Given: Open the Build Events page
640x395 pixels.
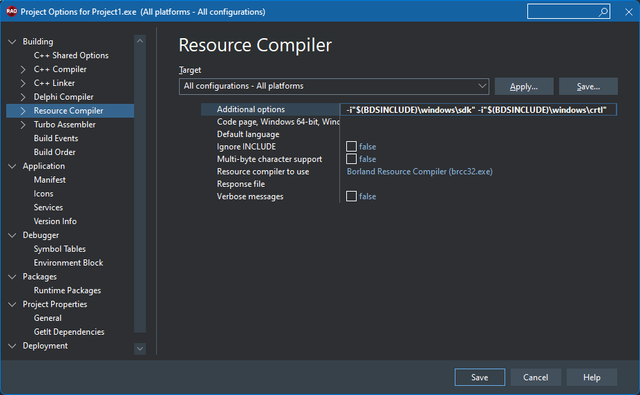Looking at the screenshot, I should coord(56,138).
